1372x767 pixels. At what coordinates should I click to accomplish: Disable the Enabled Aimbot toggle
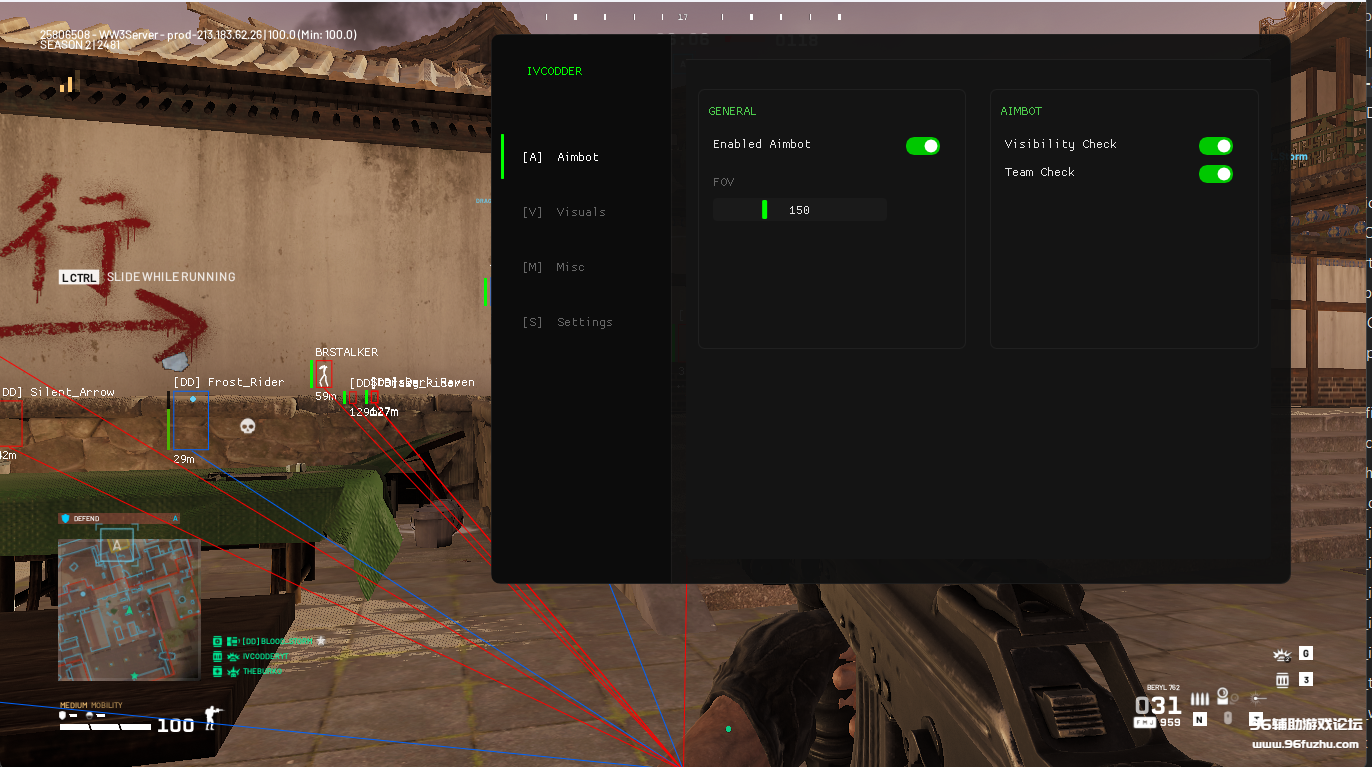(922, 146)
